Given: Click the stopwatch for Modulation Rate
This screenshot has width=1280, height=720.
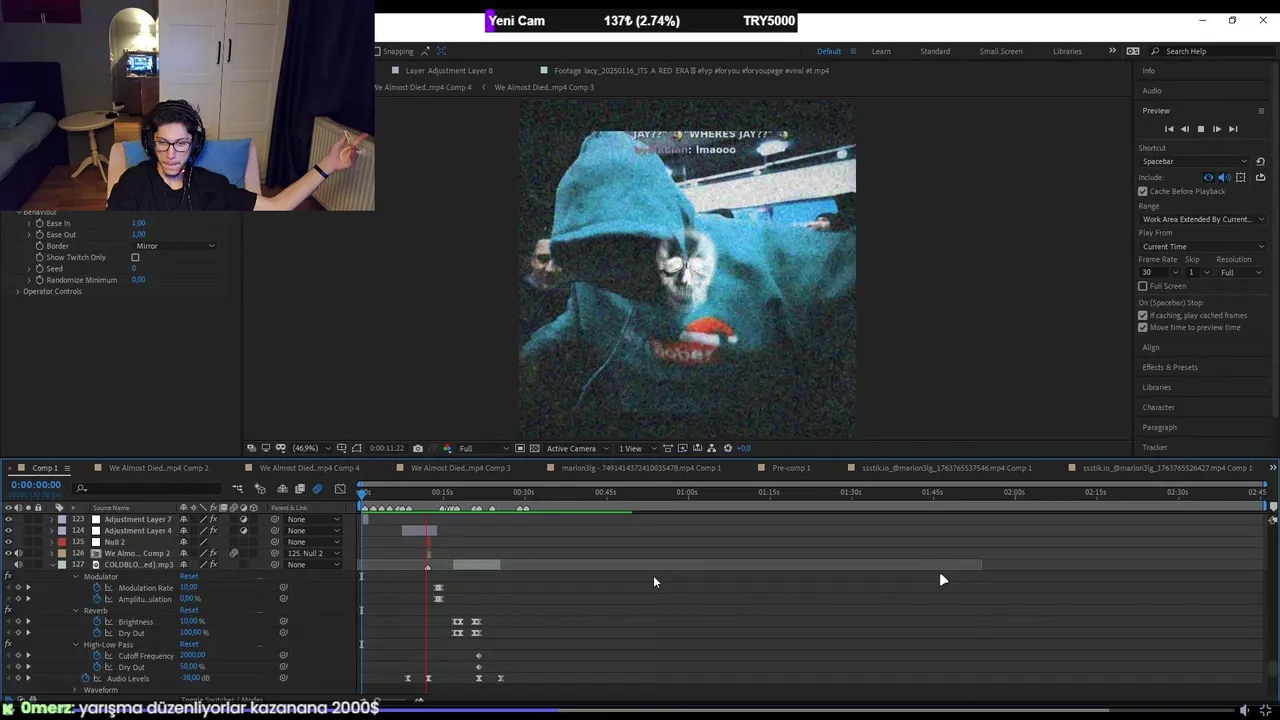Looking at the screenshot, I should tap(97, 588).
